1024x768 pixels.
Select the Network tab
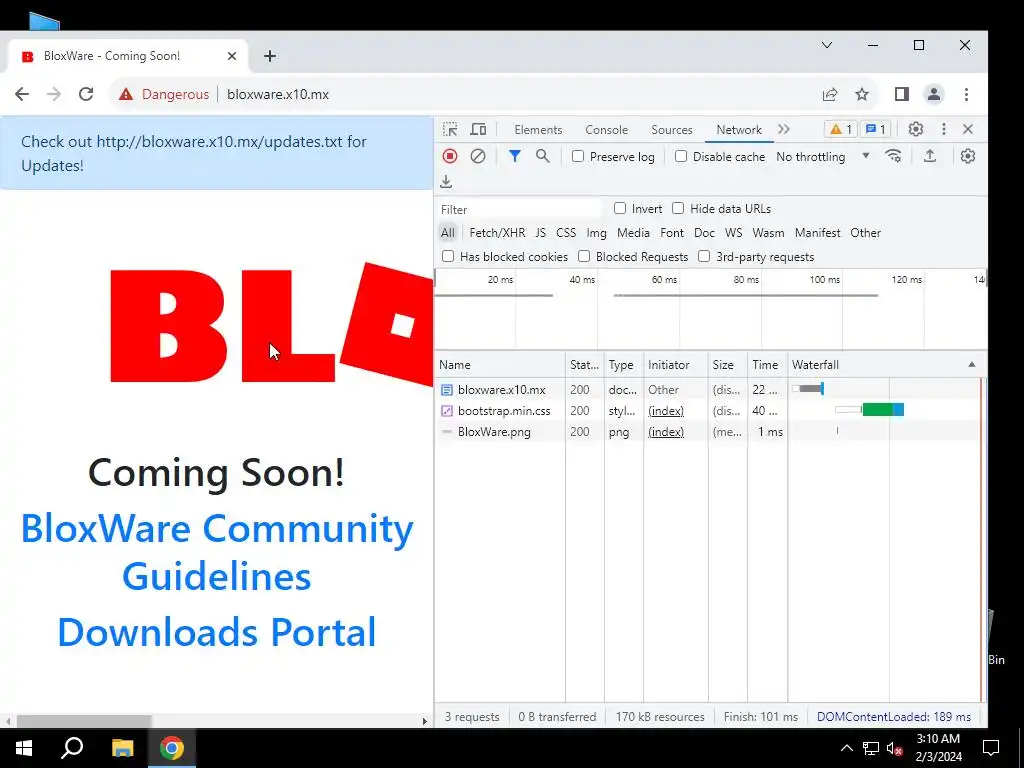coord(739,129)
